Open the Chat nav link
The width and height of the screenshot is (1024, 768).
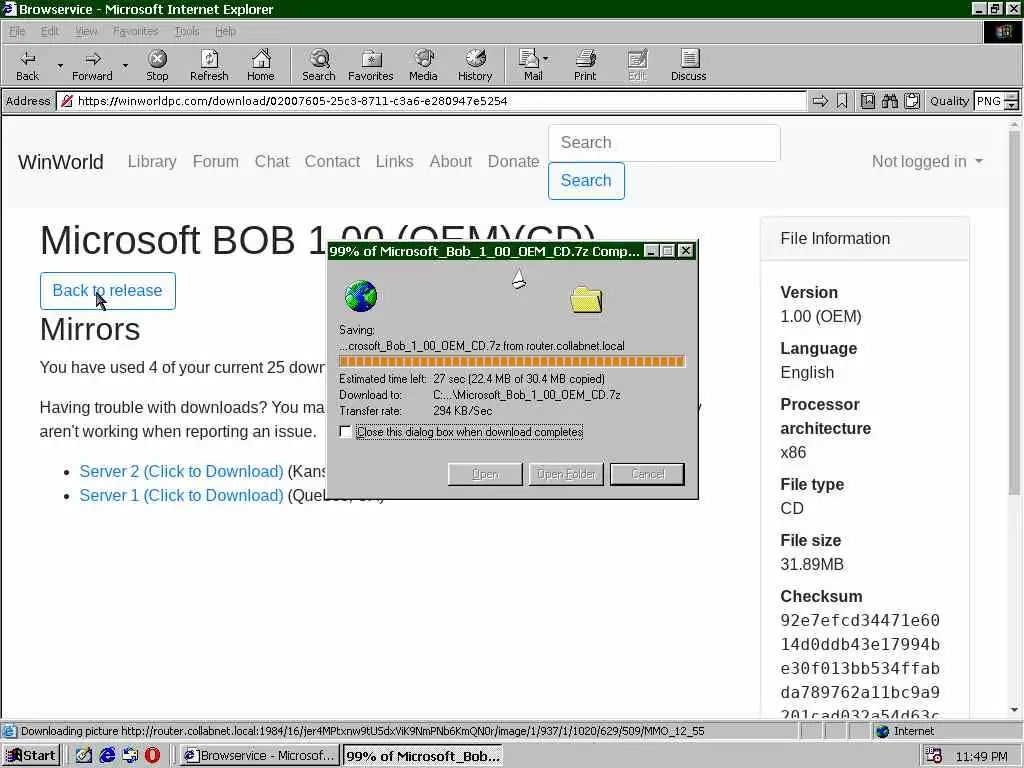coord(272,161)
